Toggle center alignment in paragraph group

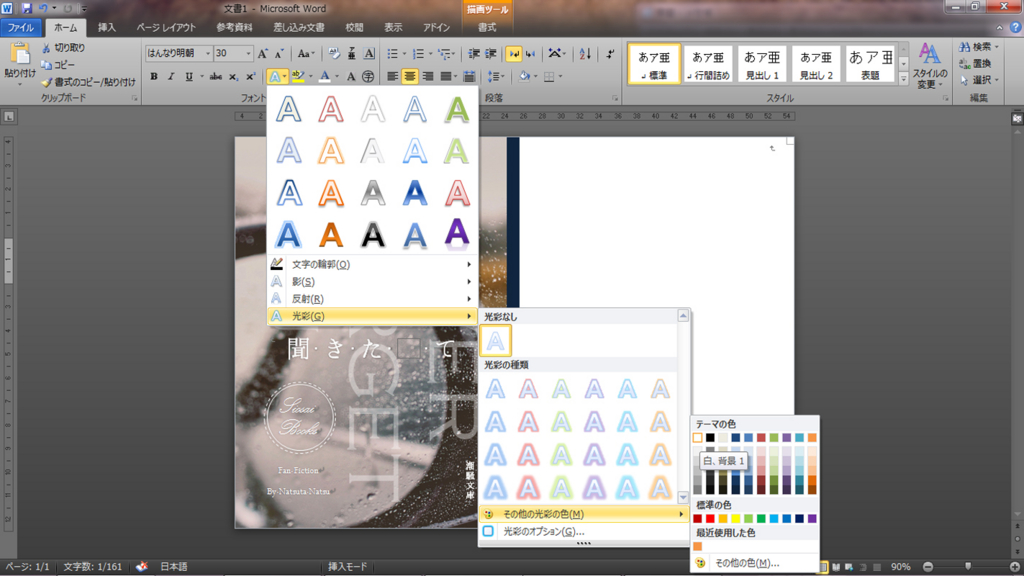(x=409, y=76)
